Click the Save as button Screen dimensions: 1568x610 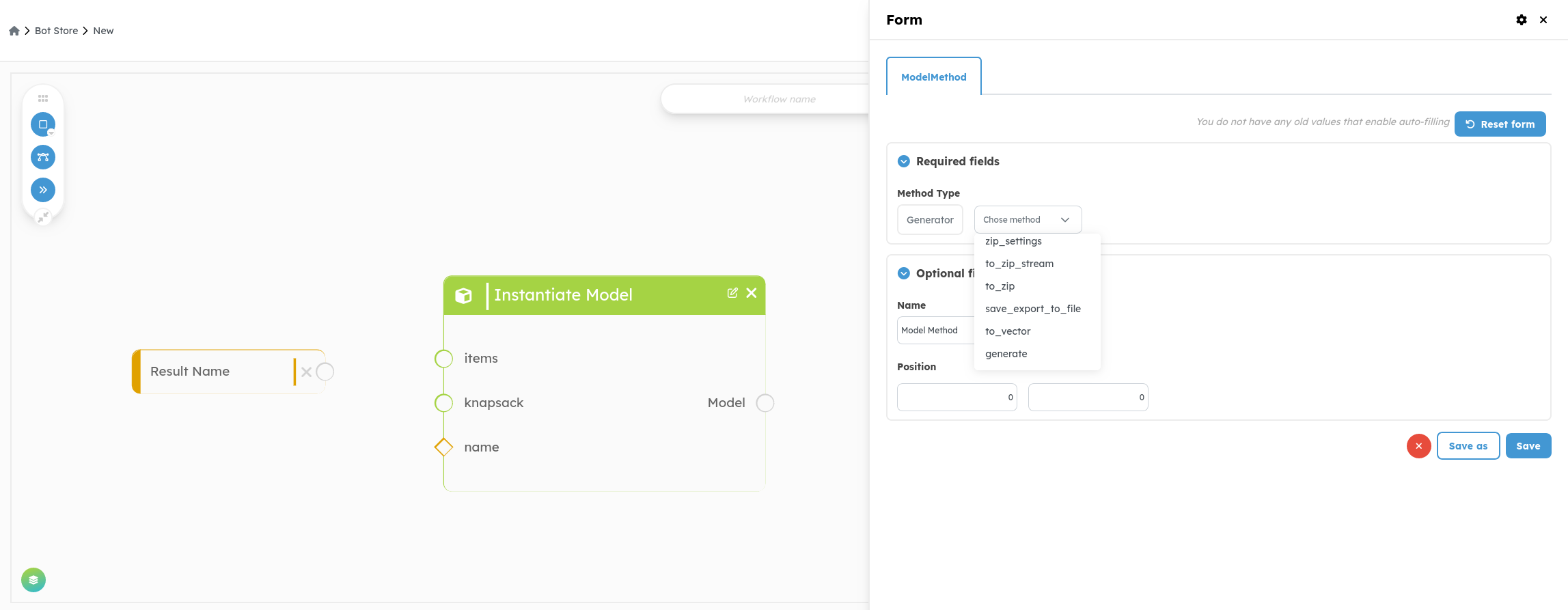click(x=1468, y=446)
